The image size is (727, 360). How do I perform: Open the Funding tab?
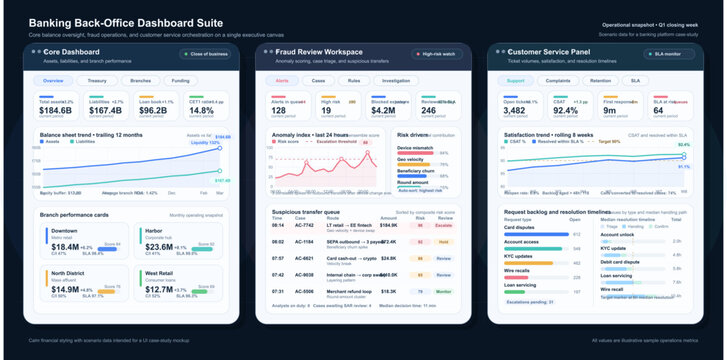coord(180,81)
